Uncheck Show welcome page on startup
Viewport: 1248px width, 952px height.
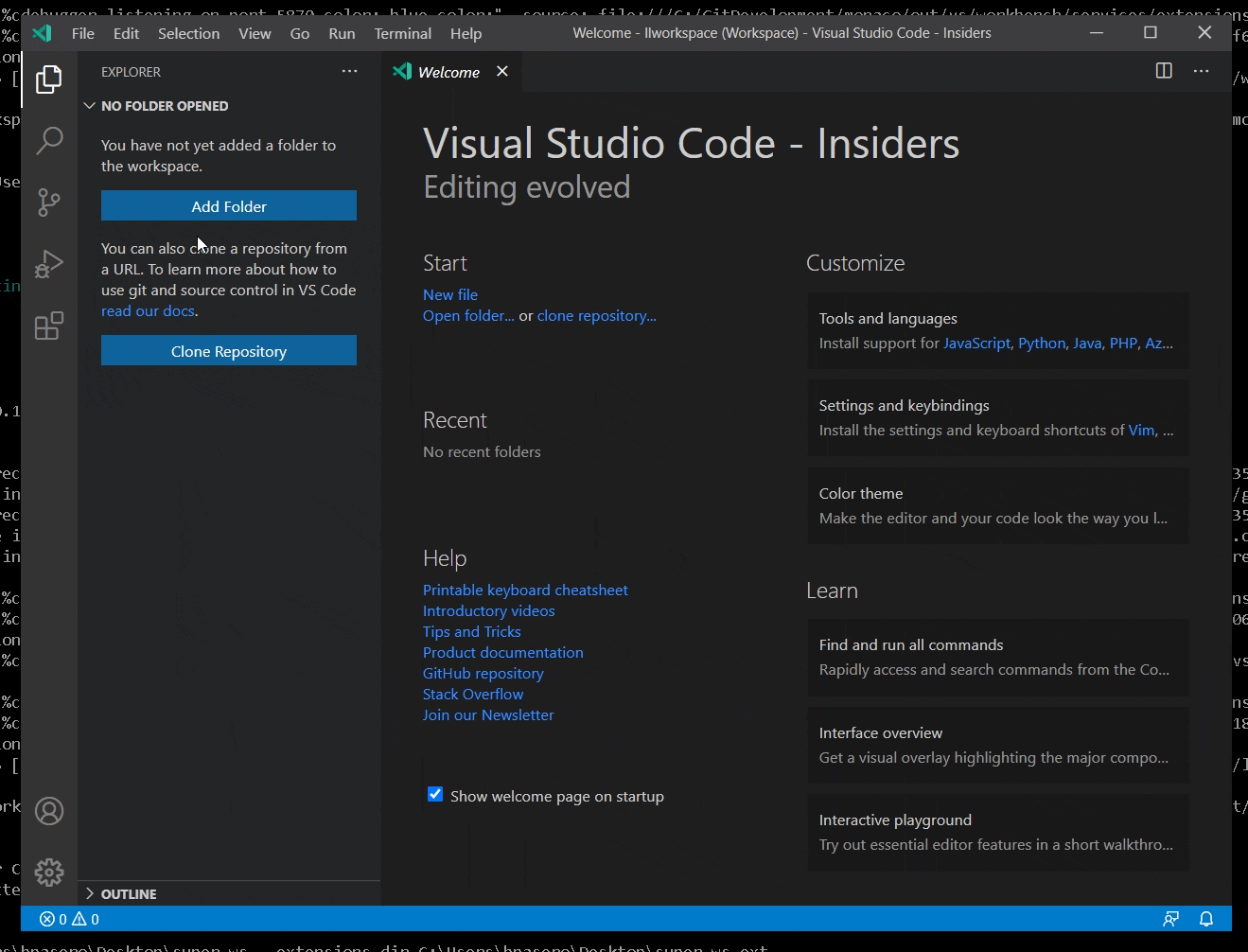(435, 795)
